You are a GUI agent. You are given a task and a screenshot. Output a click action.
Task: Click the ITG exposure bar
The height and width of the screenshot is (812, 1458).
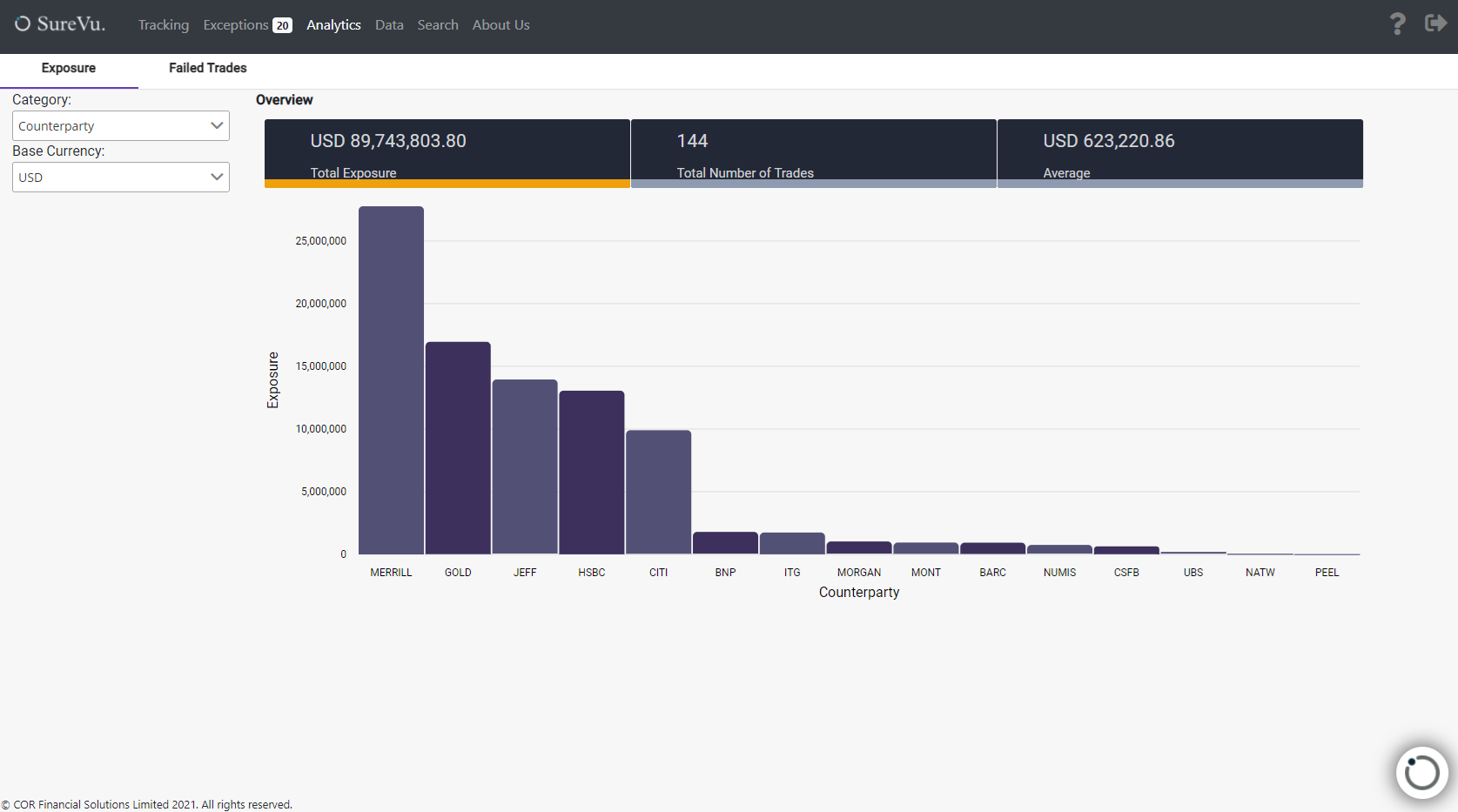coord(792,543)
